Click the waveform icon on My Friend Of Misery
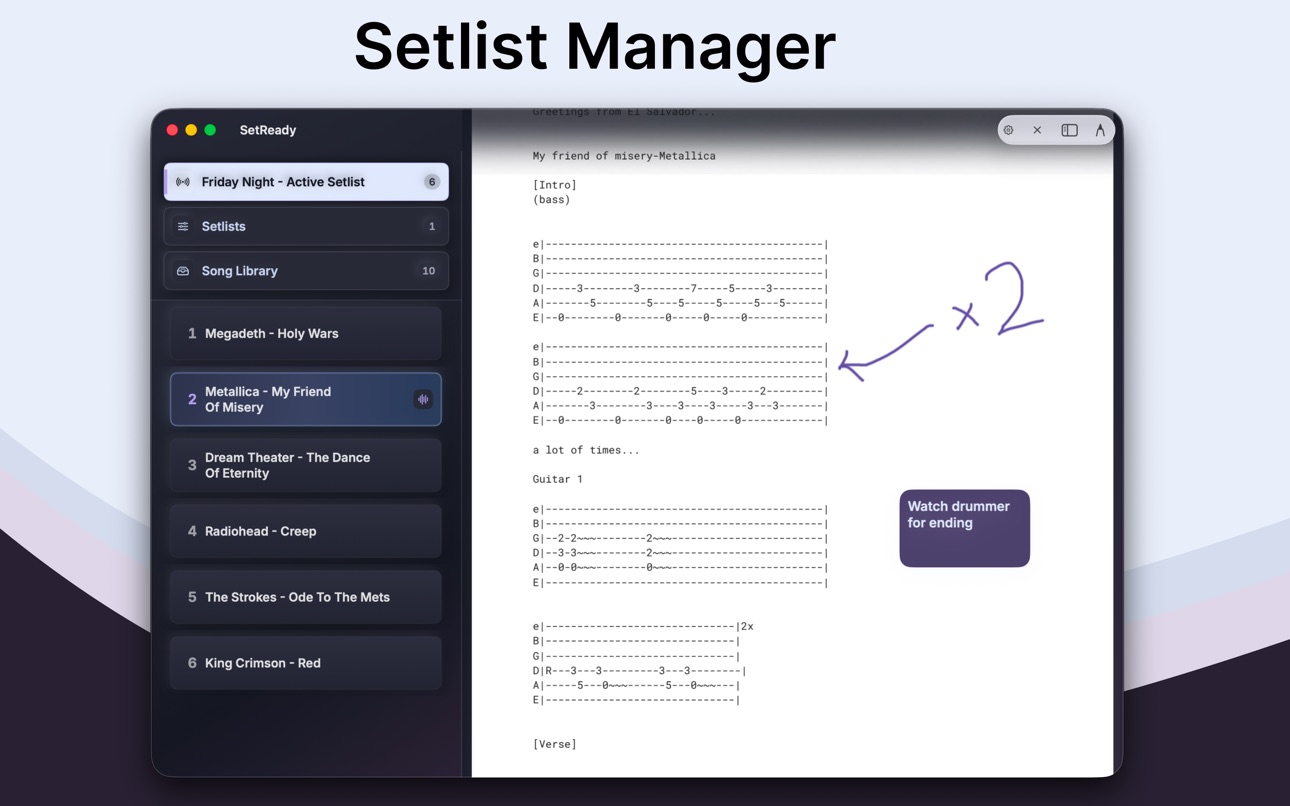This screenshot has height=806, width=1290. (423, 399)
